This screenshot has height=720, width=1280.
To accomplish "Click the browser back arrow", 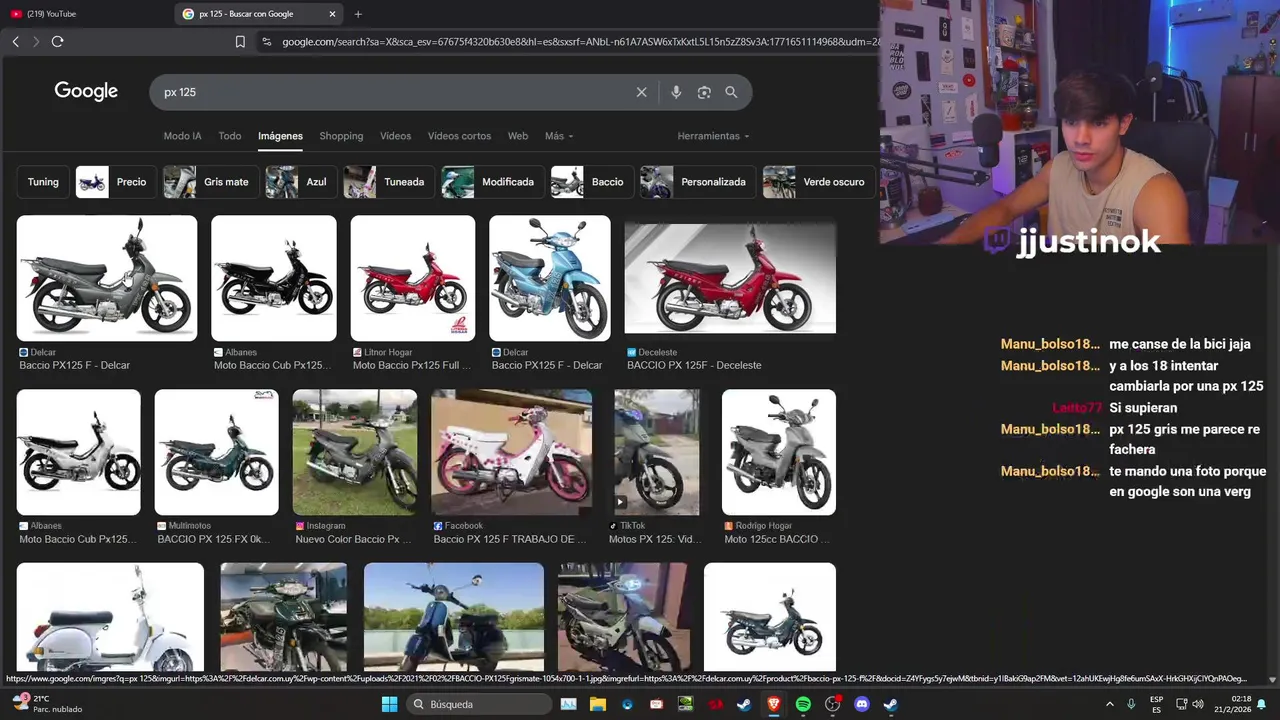I will pos(15,41).
